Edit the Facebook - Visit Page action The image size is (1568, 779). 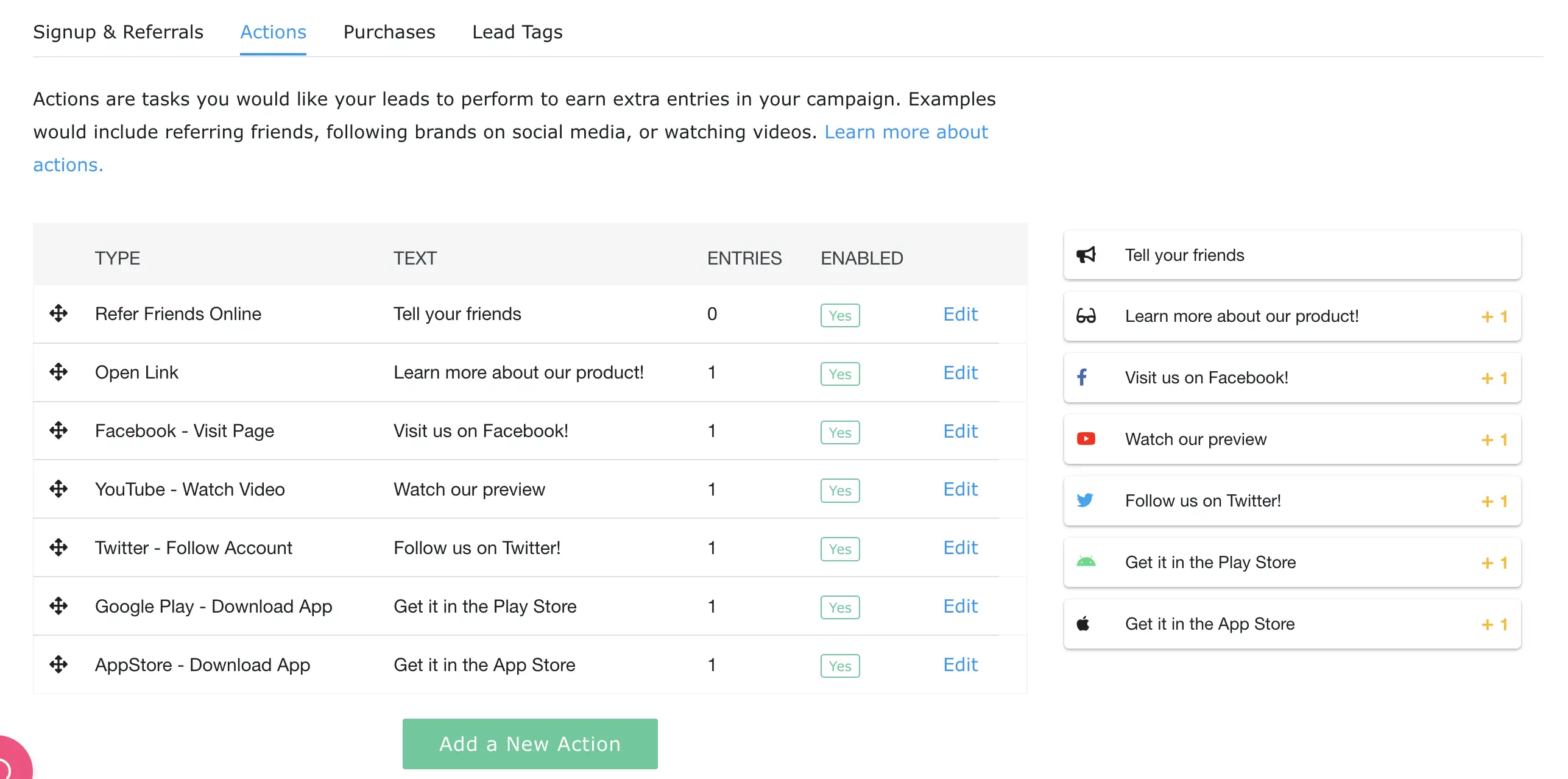[960, 431]
